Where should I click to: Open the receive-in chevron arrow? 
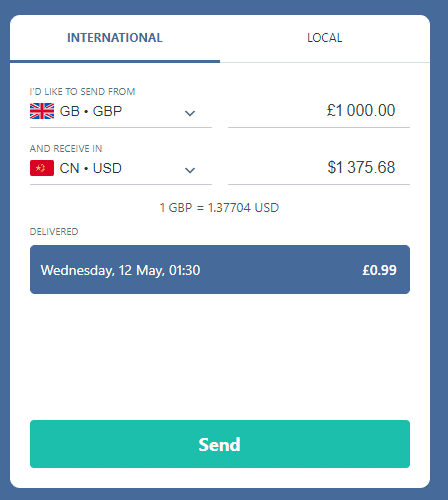[190, 170]
